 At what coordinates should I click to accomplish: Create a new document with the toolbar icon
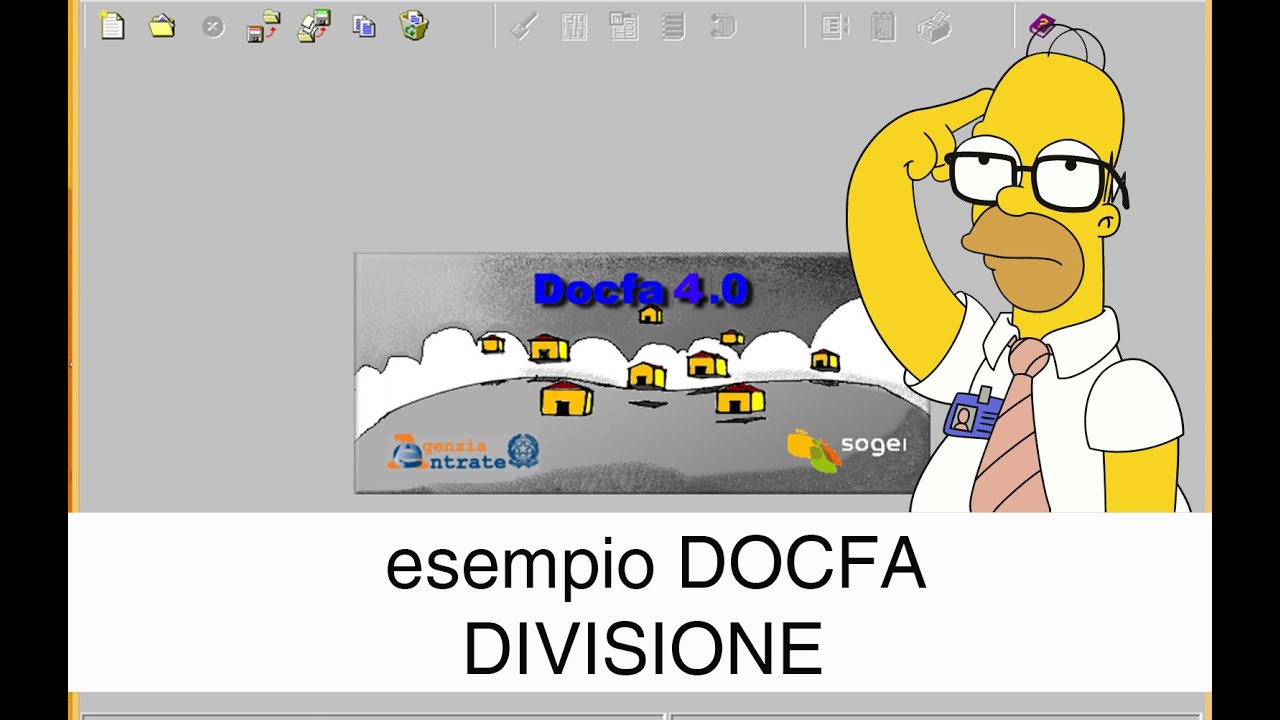(x=112, y=25)
